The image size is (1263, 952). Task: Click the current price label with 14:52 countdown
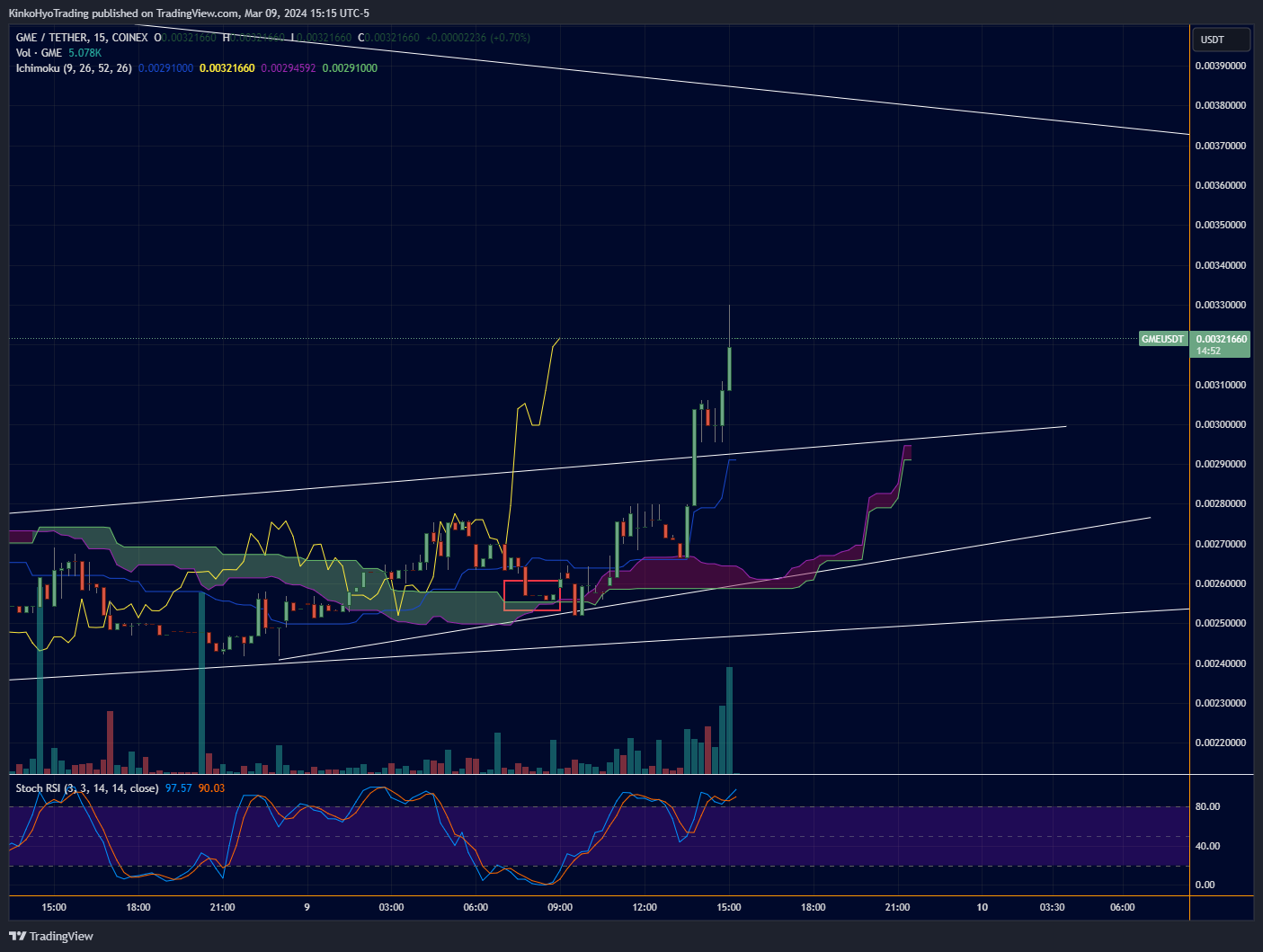click(x=1221, y=344)
